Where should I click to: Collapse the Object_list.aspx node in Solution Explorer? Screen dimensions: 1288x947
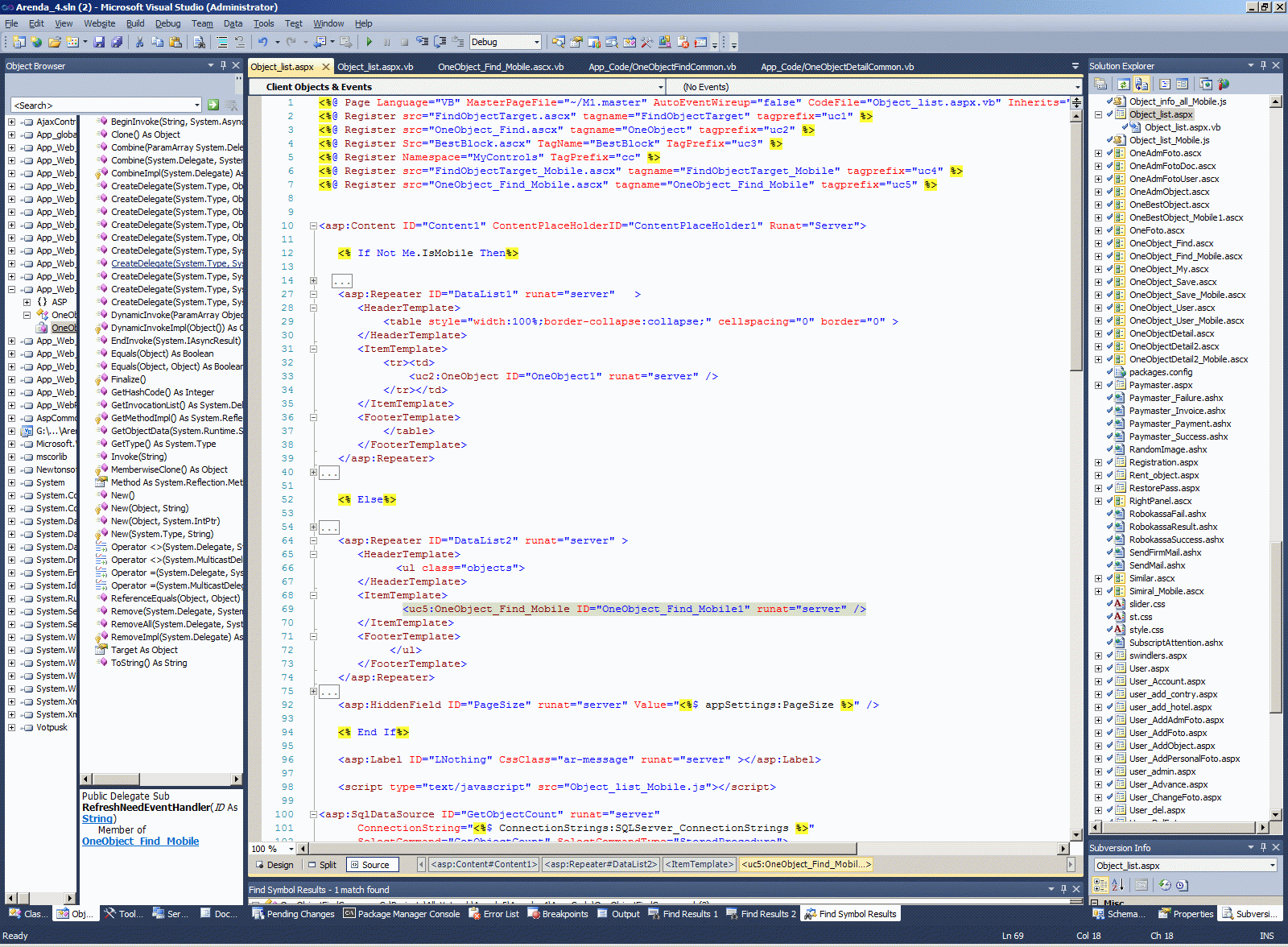click(x=1098, y=114)
